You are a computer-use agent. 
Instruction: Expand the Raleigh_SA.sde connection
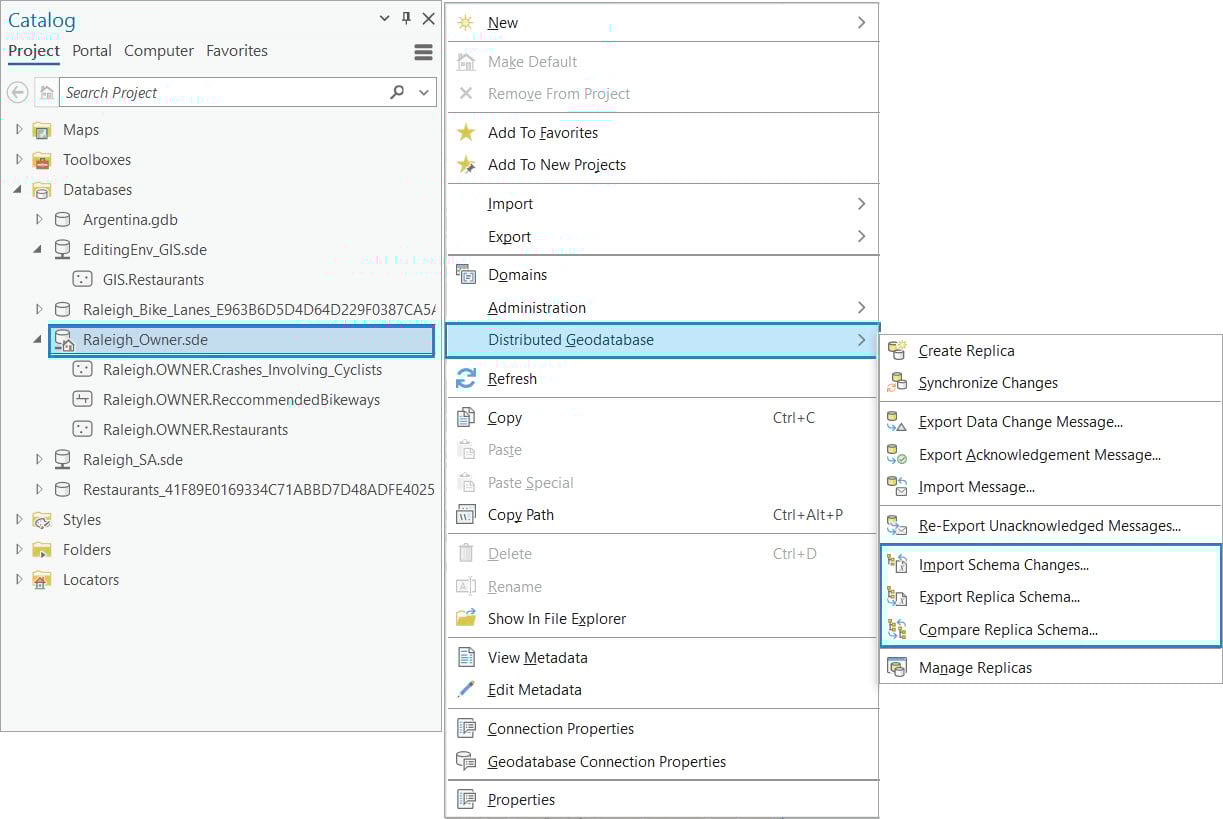click(38, 459)
